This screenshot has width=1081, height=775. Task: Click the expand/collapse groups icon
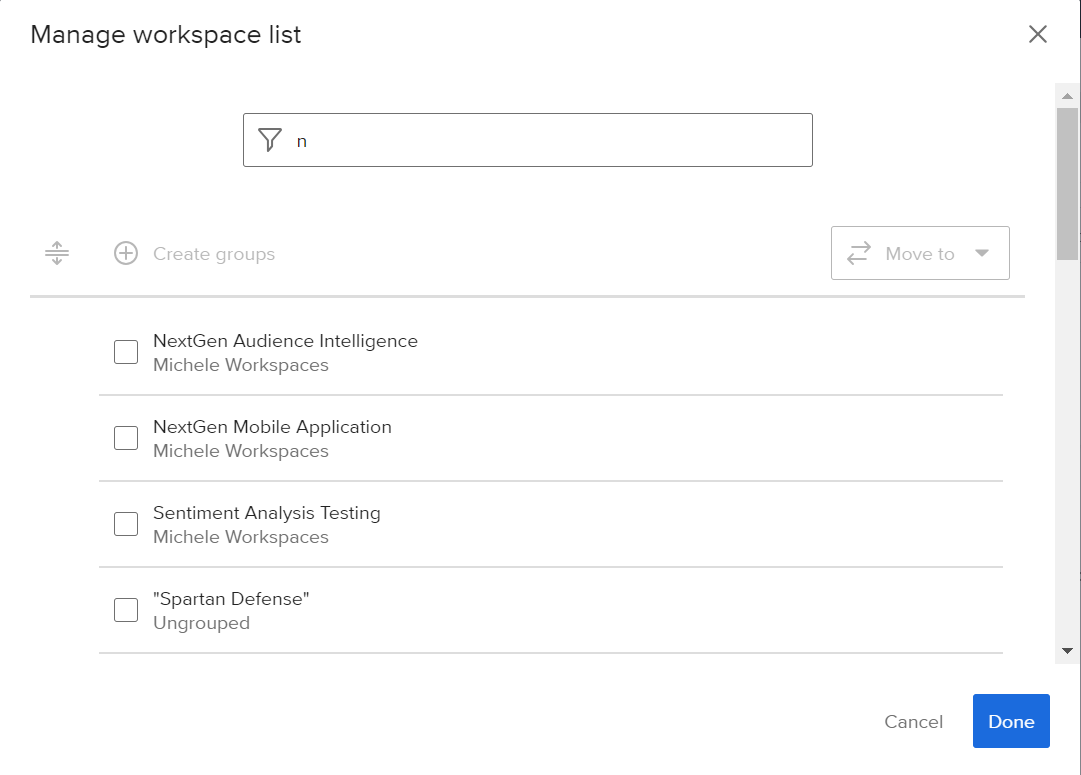click(x=57, y=254)
